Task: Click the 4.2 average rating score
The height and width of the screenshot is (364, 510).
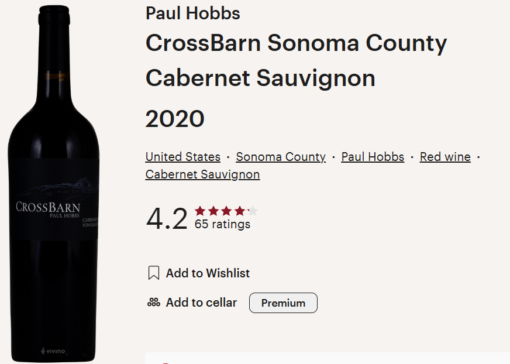Action: click(x=167, y=219)
